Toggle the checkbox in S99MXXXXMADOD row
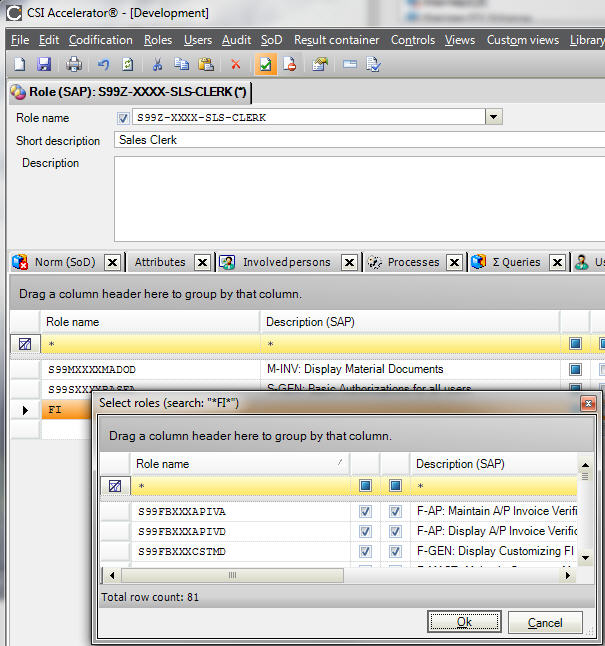The width and height of the screenshot is (605, 646). [x=575, y=369]
